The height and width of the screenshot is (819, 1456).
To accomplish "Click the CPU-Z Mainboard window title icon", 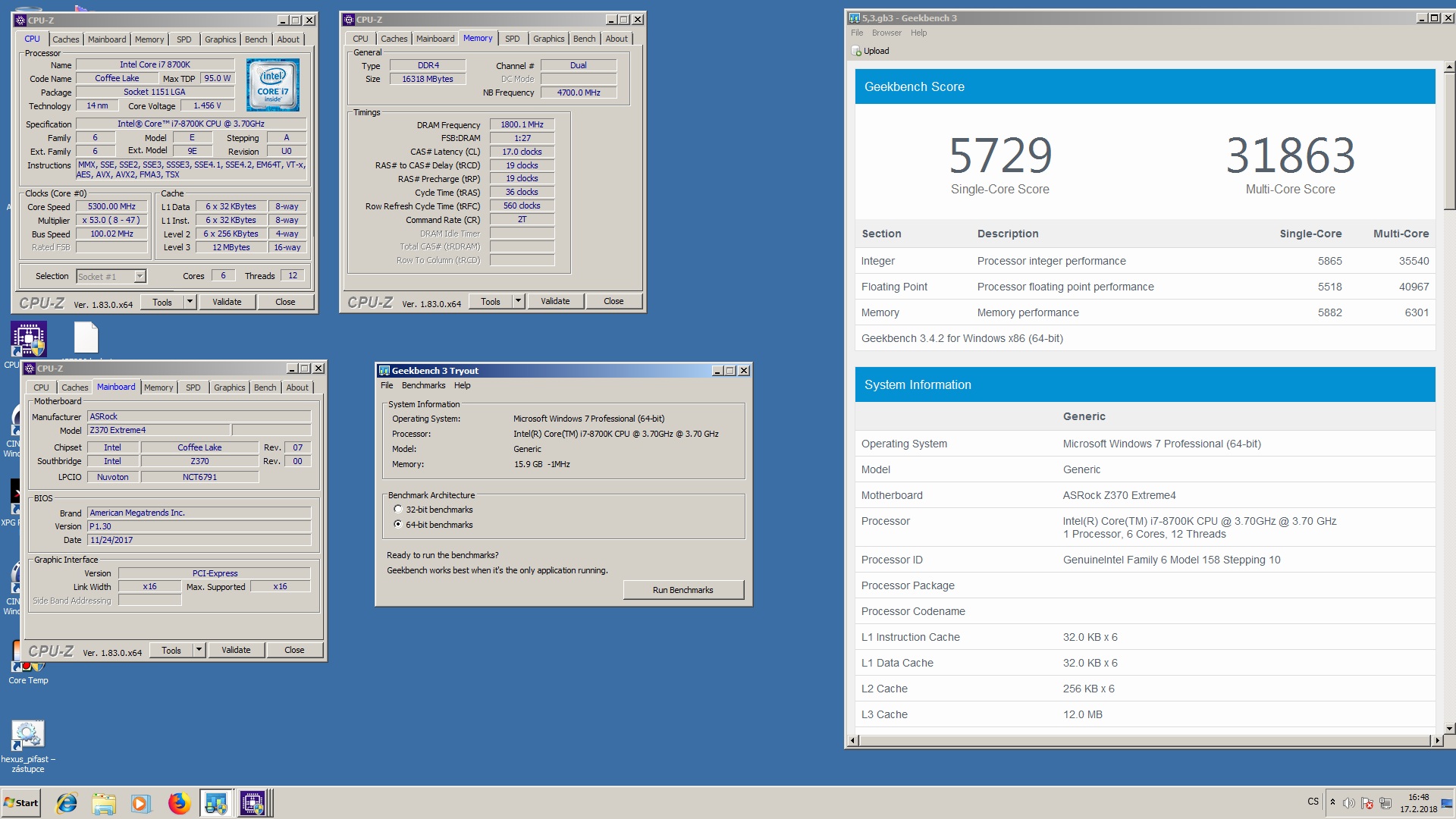I will (30, 369).
